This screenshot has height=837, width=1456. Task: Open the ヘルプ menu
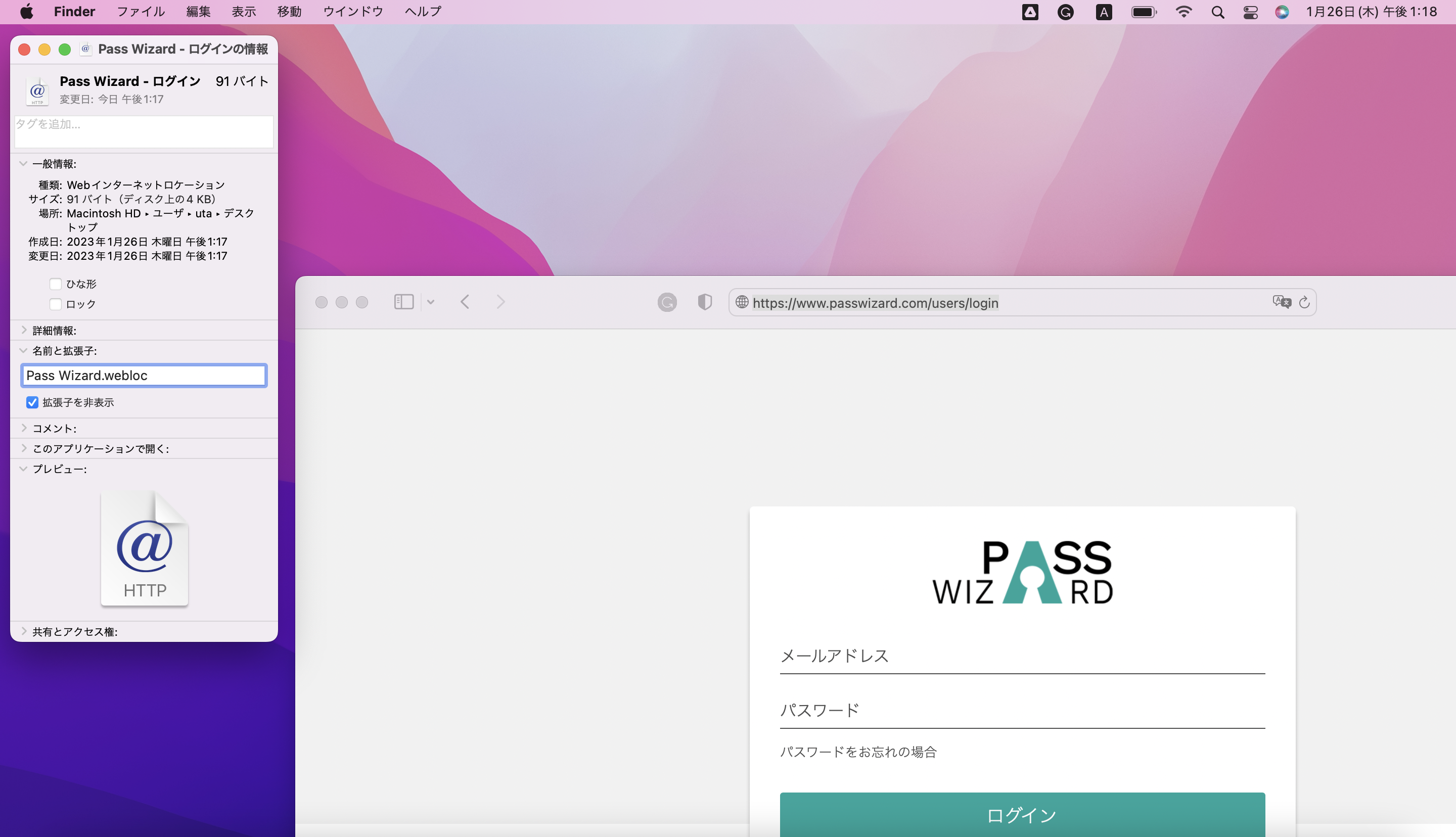click(x=423, y=12)
